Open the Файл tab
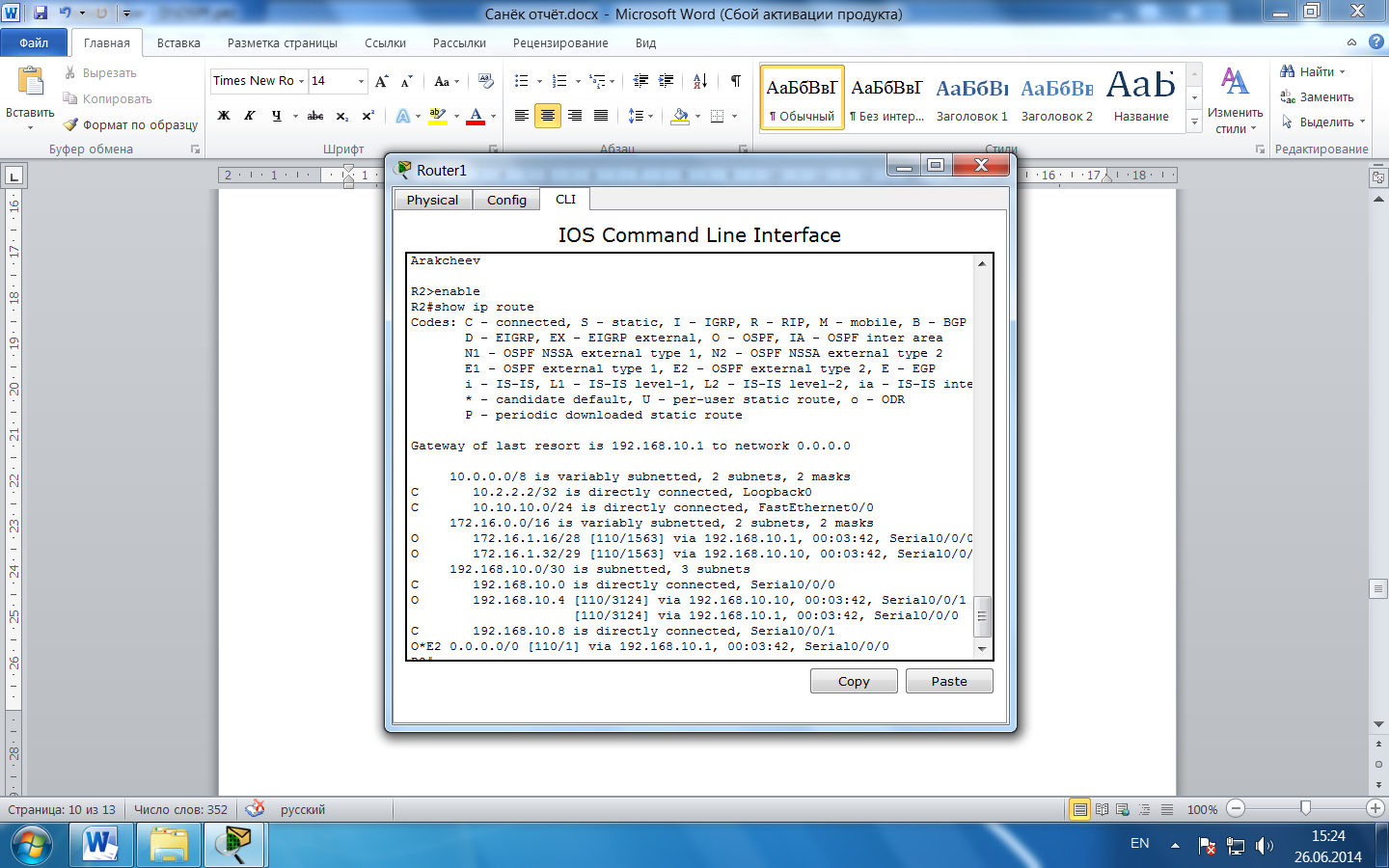 [x=34, y=42]
